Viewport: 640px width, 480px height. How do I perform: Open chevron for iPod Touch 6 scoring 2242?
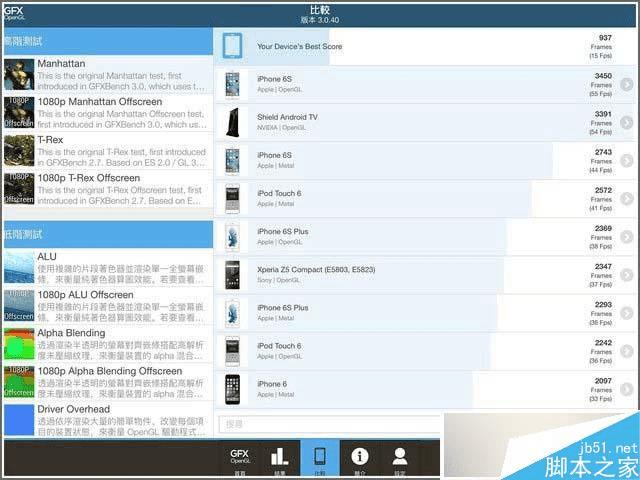(627, 351)
